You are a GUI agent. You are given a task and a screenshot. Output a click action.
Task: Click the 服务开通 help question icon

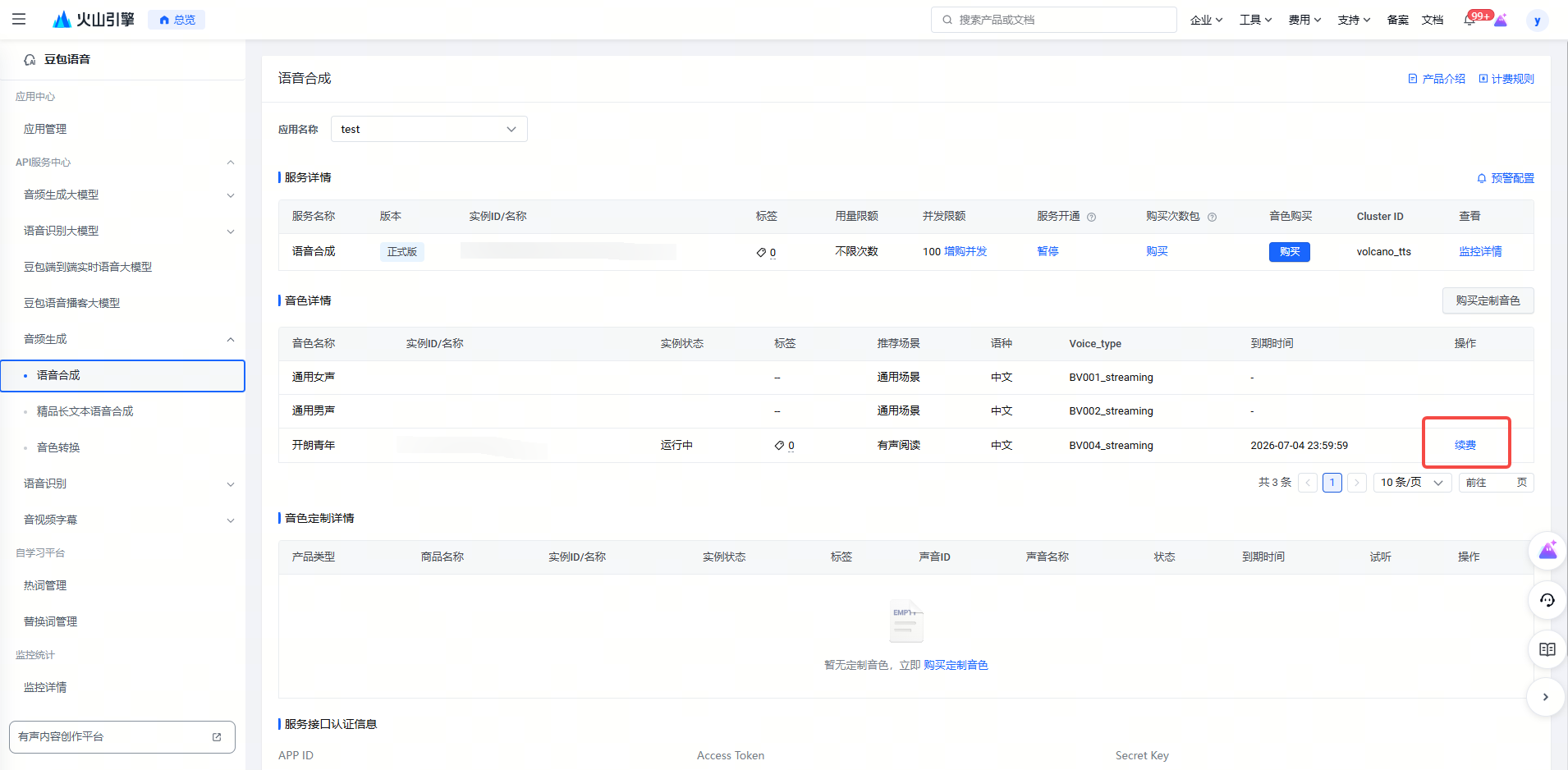coord(1091,217)
